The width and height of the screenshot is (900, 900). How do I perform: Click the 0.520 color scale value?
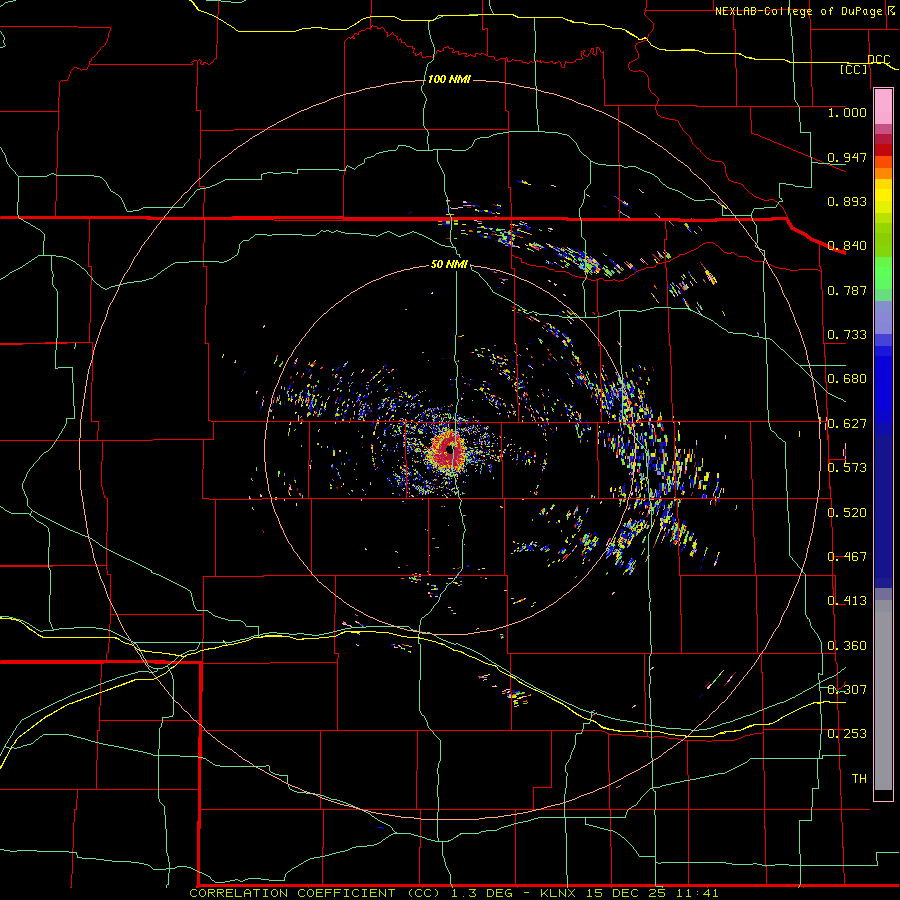point(847,513)
